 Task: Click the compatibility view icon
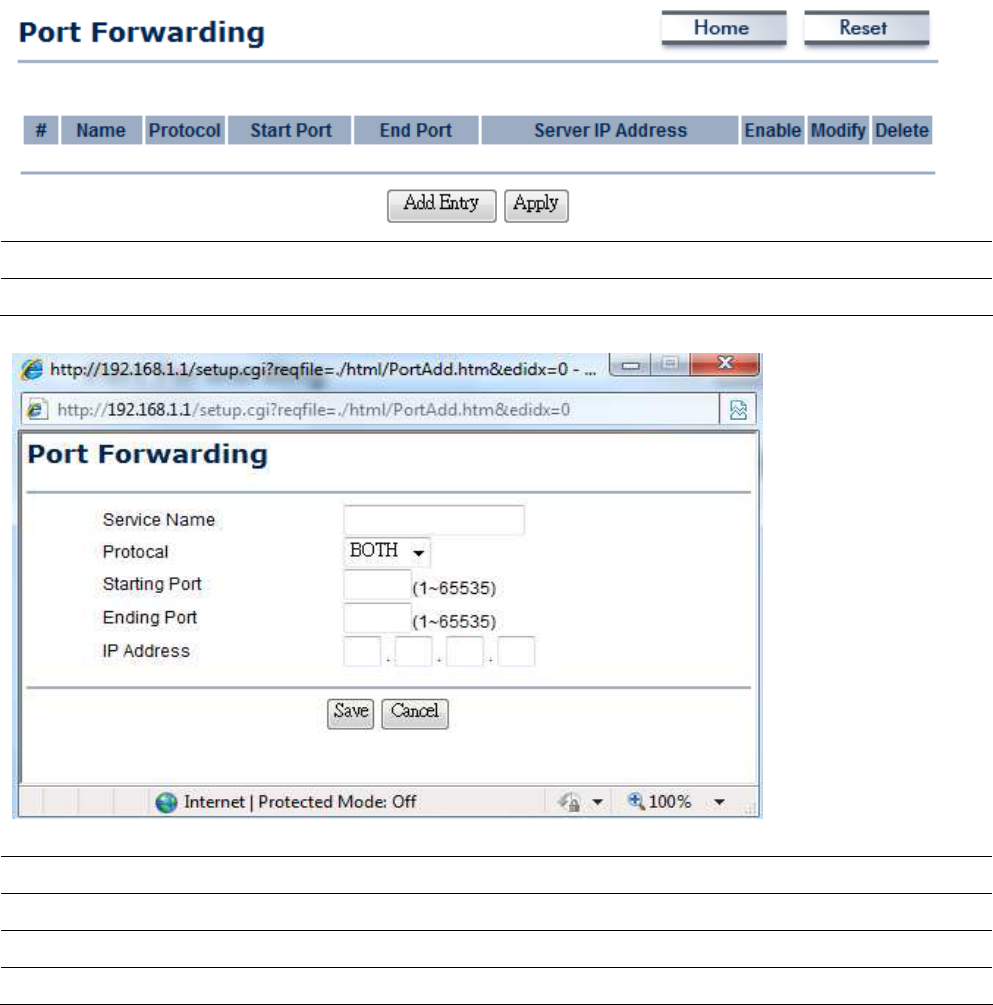tap(738, 410)
